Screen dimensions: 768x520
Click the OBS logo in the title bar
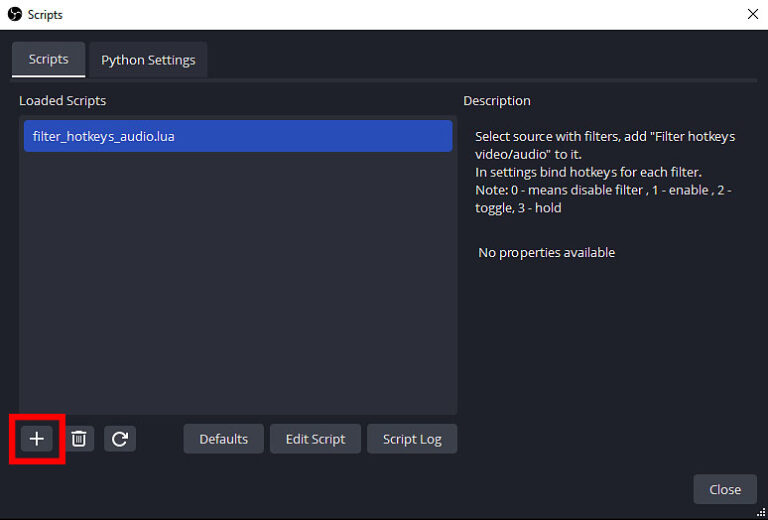point(15,14)
